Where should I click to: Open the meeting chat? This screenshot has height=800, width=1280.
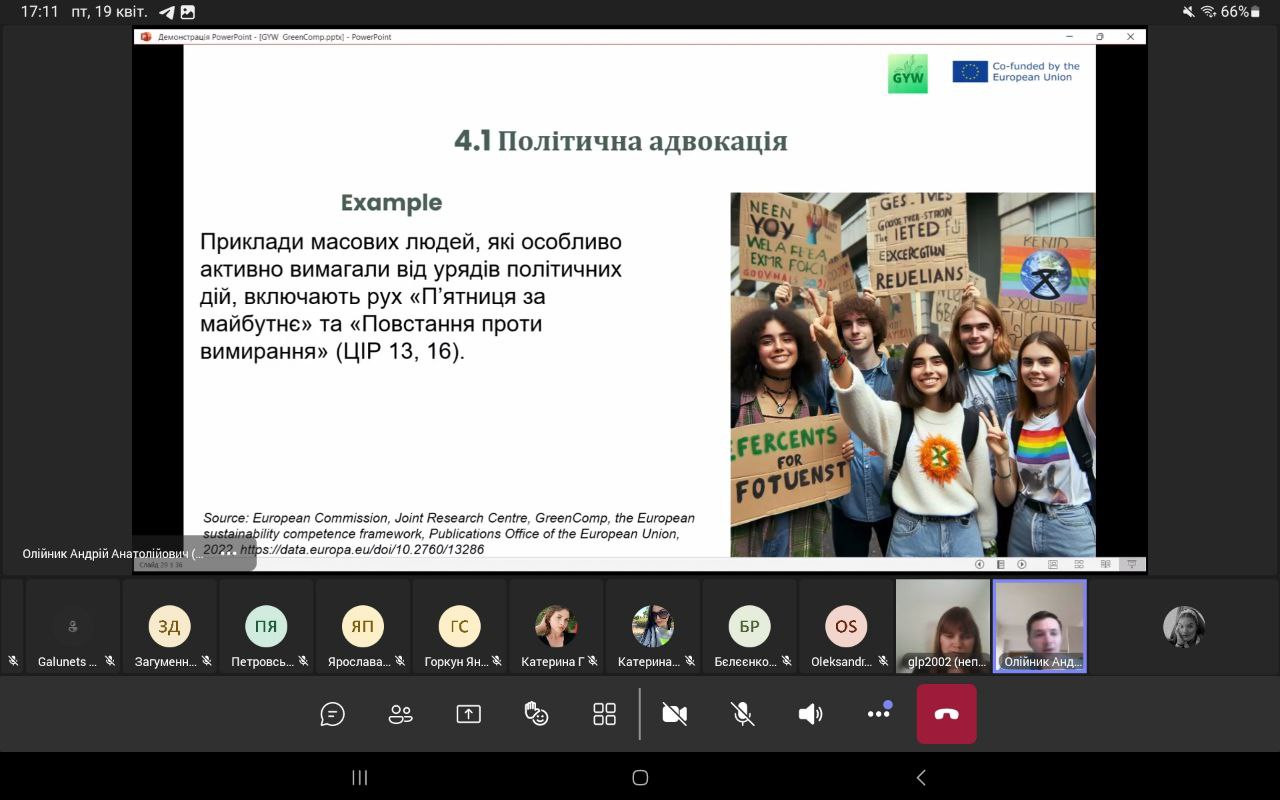(332, 714)
